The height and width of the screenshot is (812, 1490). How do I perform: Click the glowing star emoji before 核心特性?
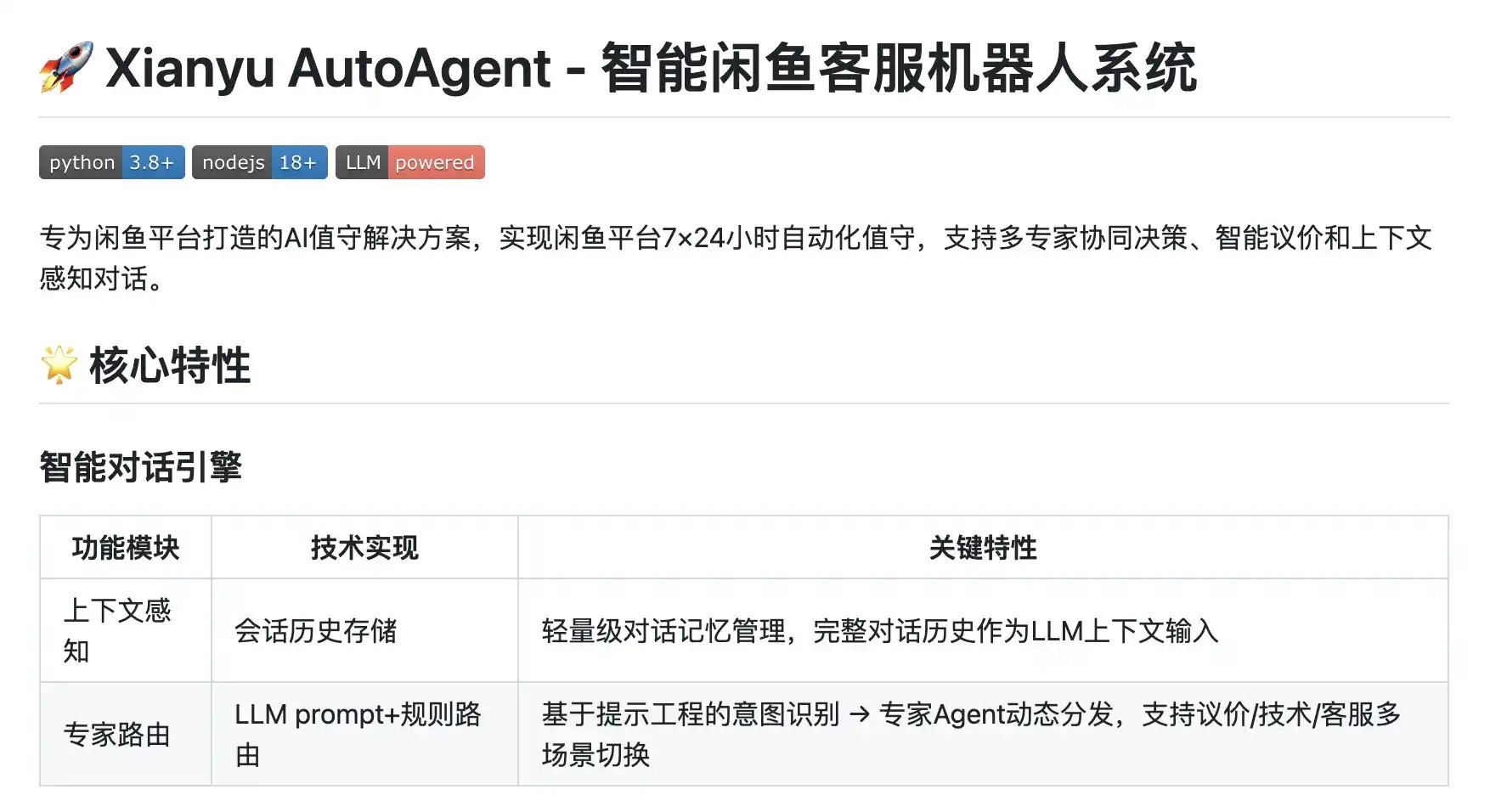(x=59, y=365)
